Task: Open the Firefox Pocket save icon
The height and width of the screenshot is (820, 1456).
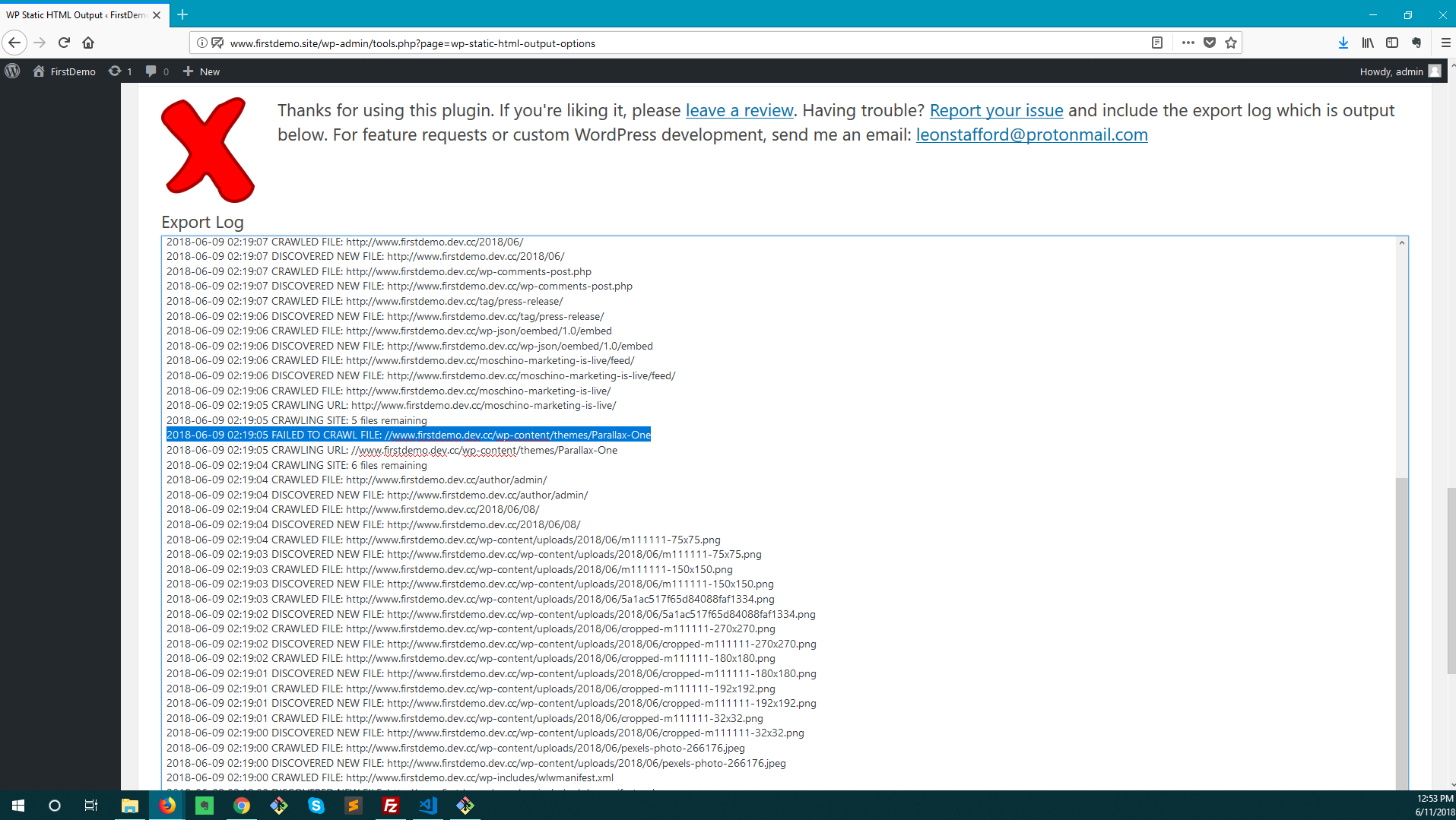Action: (1209, 43)
